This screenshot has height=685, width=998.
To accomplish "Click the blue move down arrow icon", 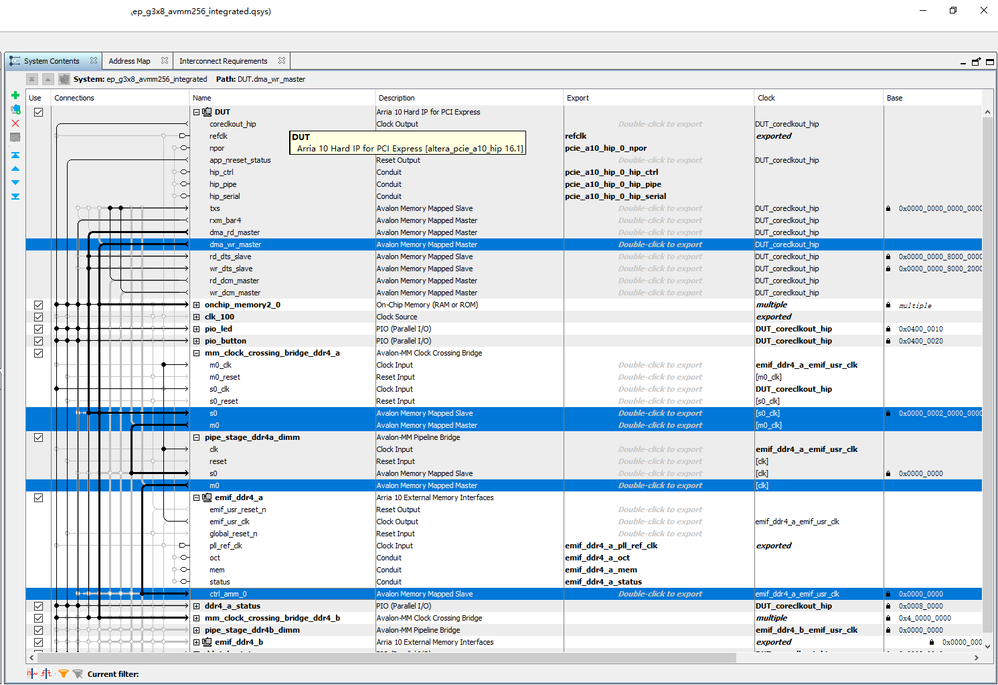I will pyautogui.click(x=15, y=182).
